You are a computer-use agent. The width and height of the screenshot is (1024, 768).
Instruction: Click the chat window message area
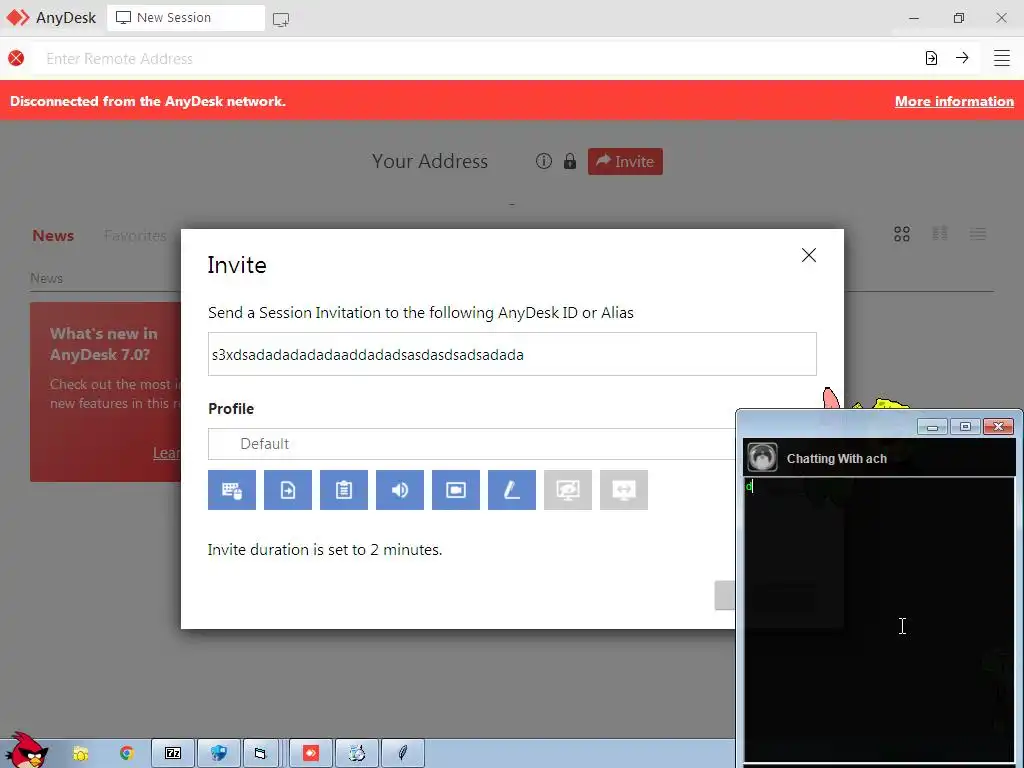pyautogui.click(x=879, y=618)
